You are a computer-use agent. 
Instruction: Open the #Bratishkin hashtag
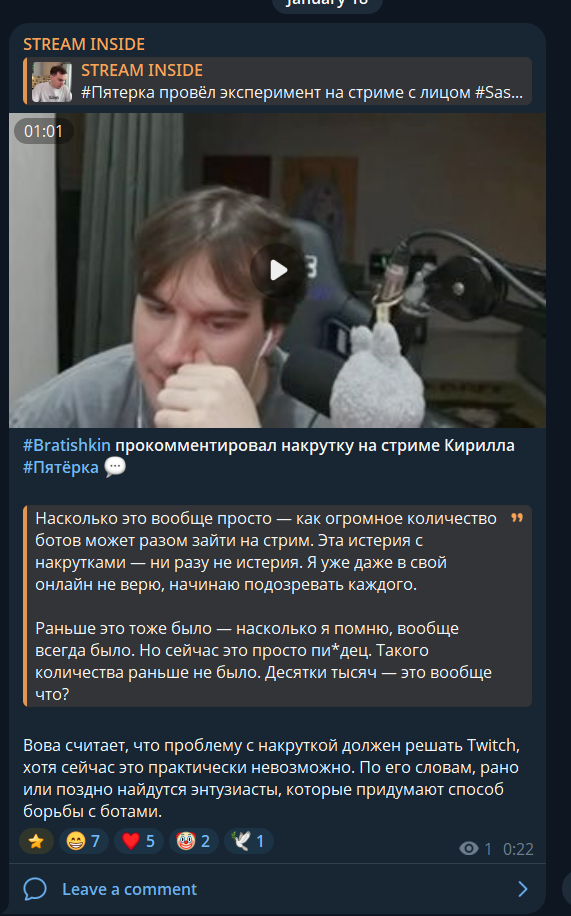pos(67,445)
